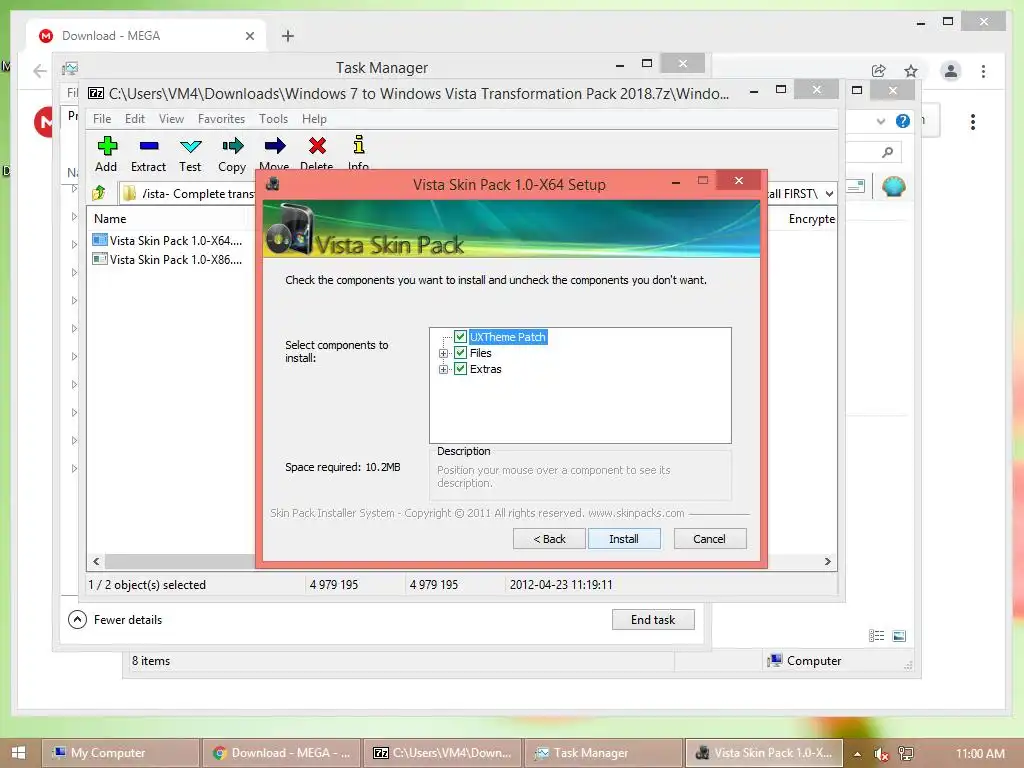Bookmark the page with the star icon

pyautogui.click(x=911, y=71)
